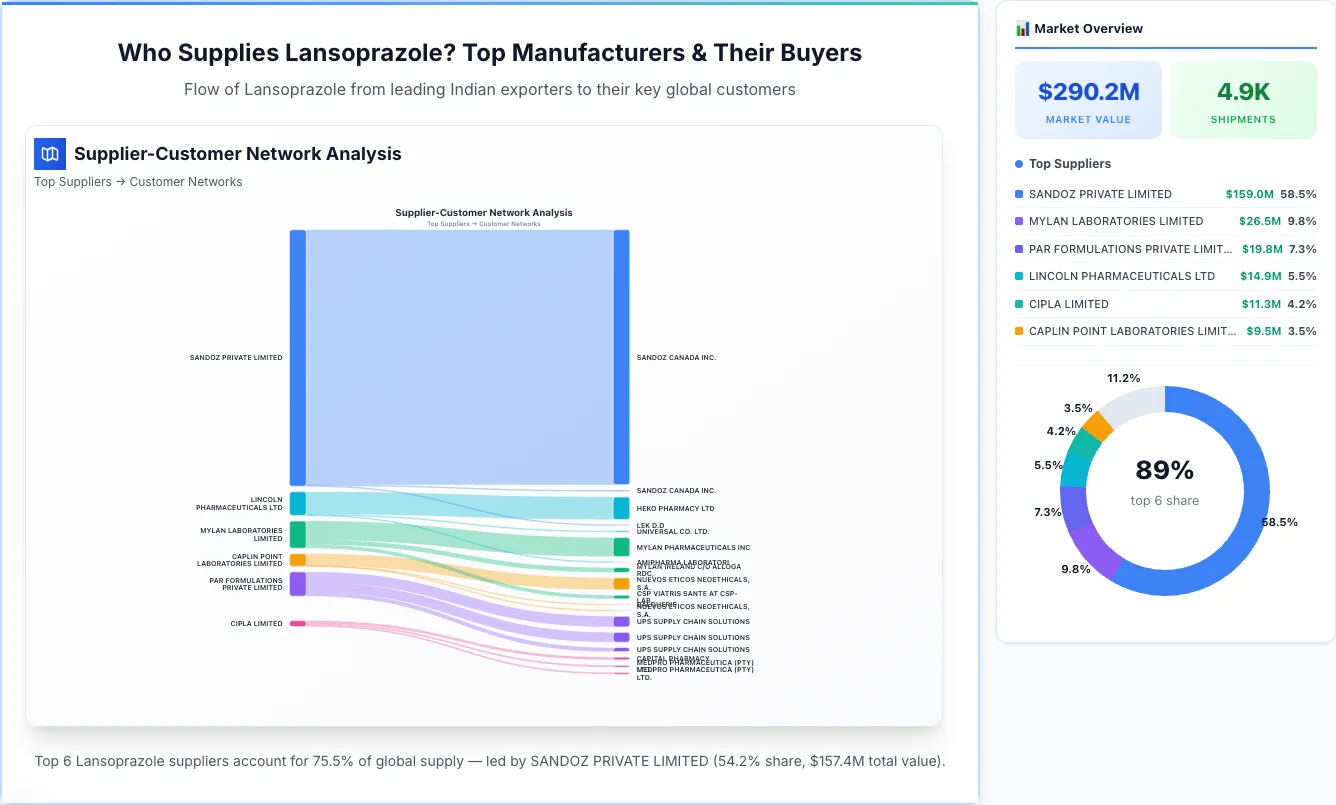Click the 4.9K Shipments card
Screen dimensions: 1336x805
point(1243,99)
